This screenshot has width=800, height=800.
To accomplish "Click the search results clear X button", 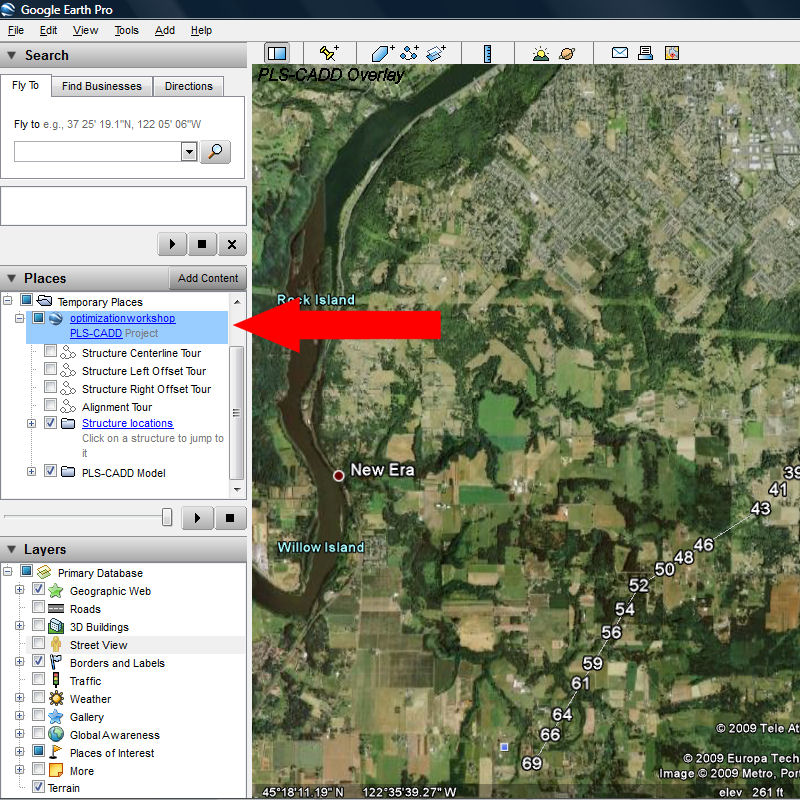I will point(232,244).
